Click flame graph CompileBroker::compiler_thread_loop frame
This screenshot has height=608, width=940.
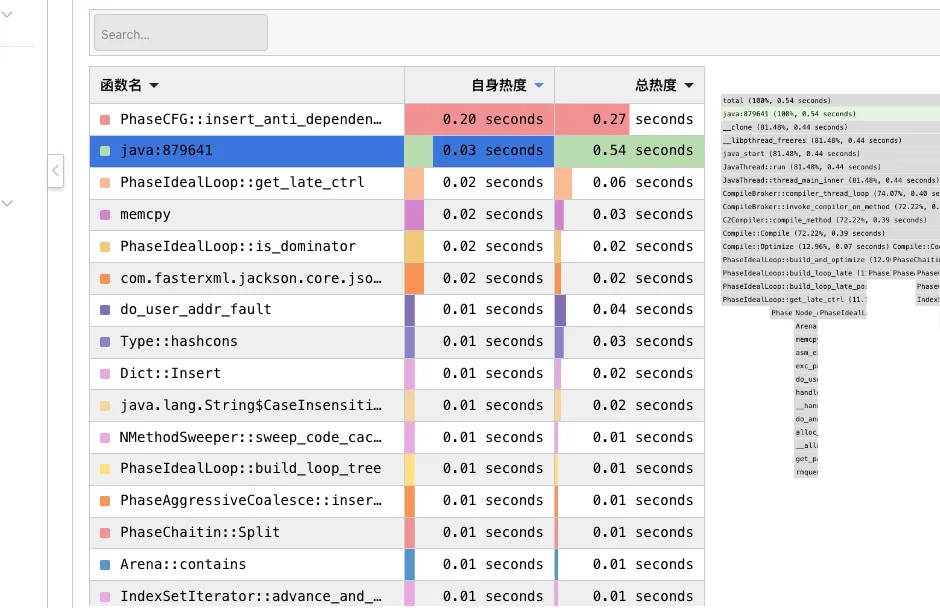pos(830,193)
